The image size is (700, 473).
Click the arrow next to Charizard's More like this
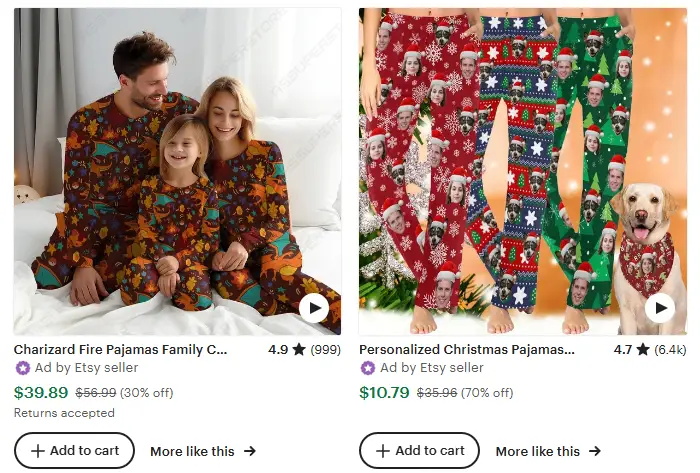(250, 451)
